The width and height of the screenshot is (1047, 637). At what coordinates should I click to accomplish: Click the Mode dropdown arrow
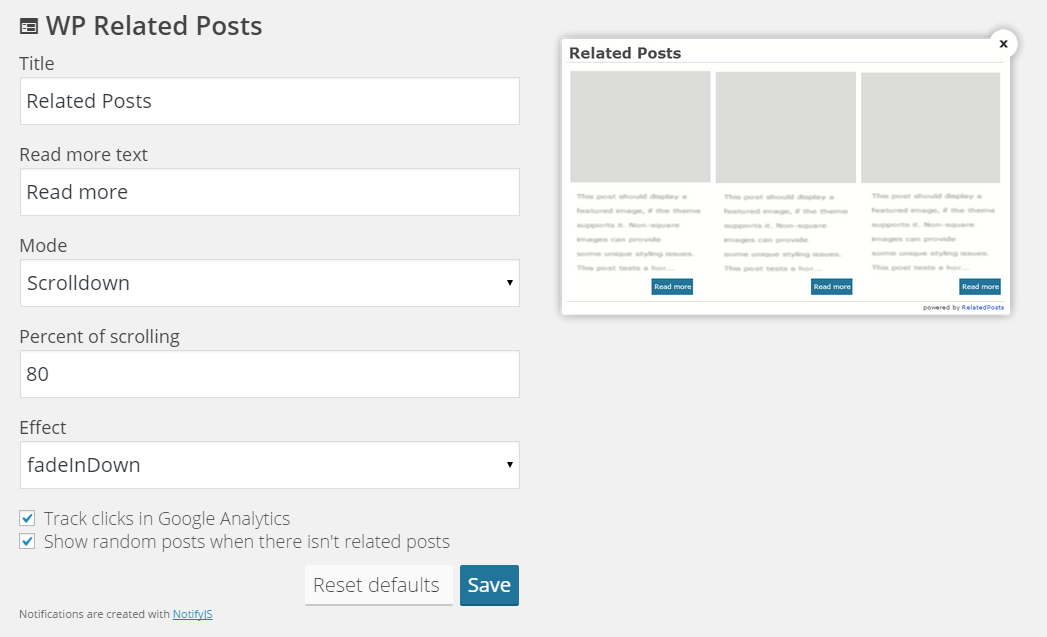(x=509, y=282)
